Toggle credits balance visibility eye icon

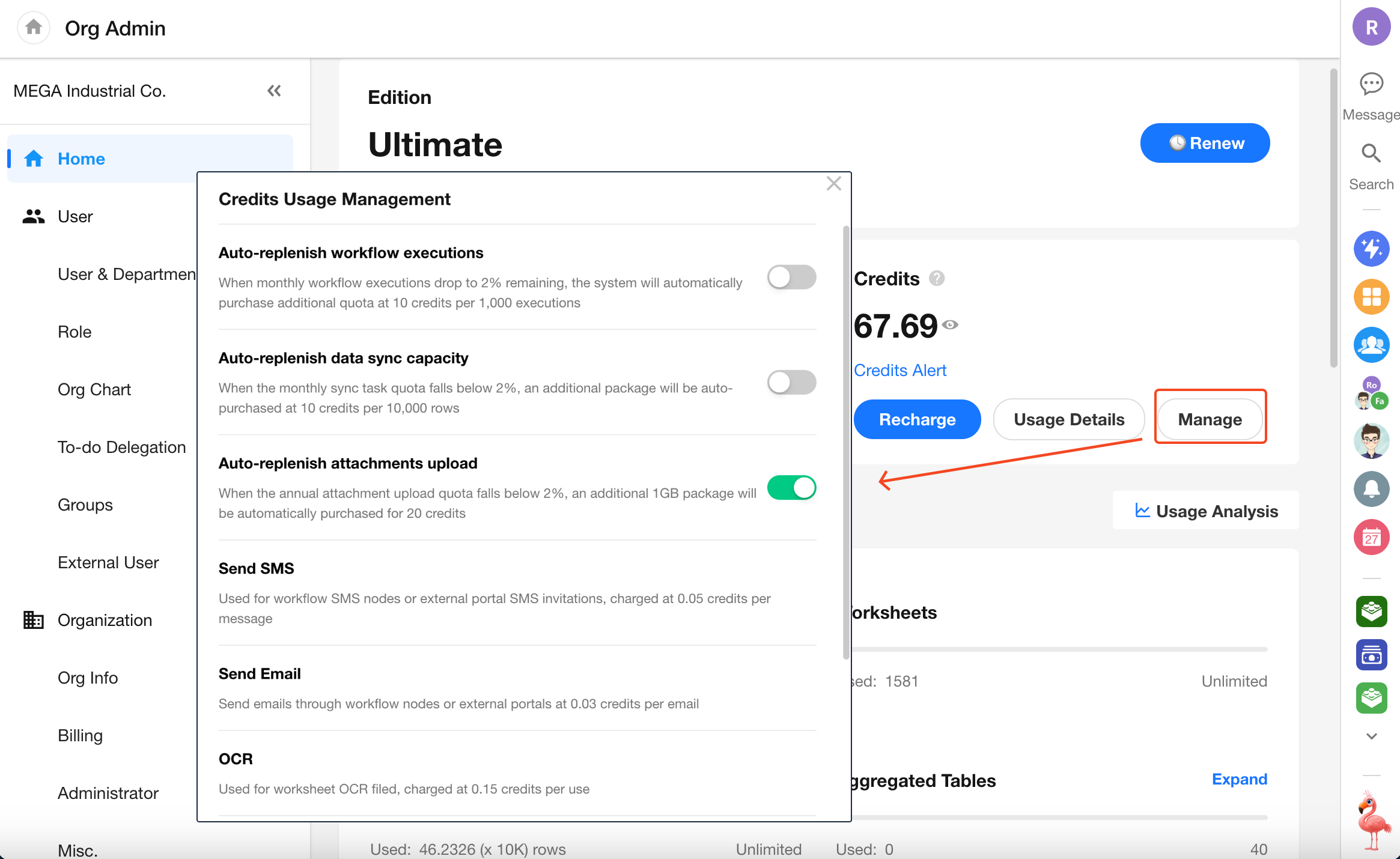pos(950,325)
